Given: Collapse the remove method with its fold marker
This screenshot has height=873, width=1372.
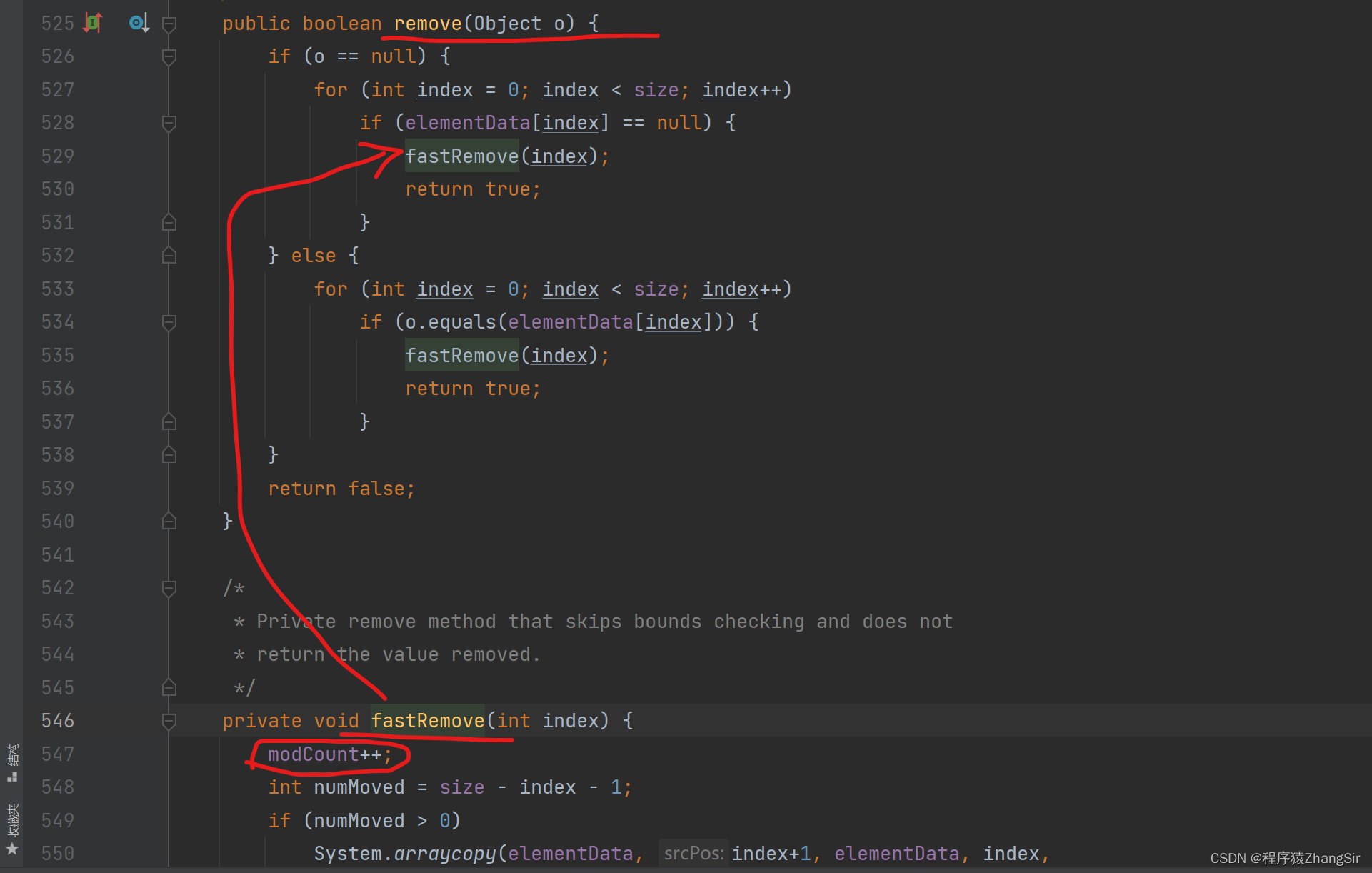Looking at the screenshot, I should [169, 22].
